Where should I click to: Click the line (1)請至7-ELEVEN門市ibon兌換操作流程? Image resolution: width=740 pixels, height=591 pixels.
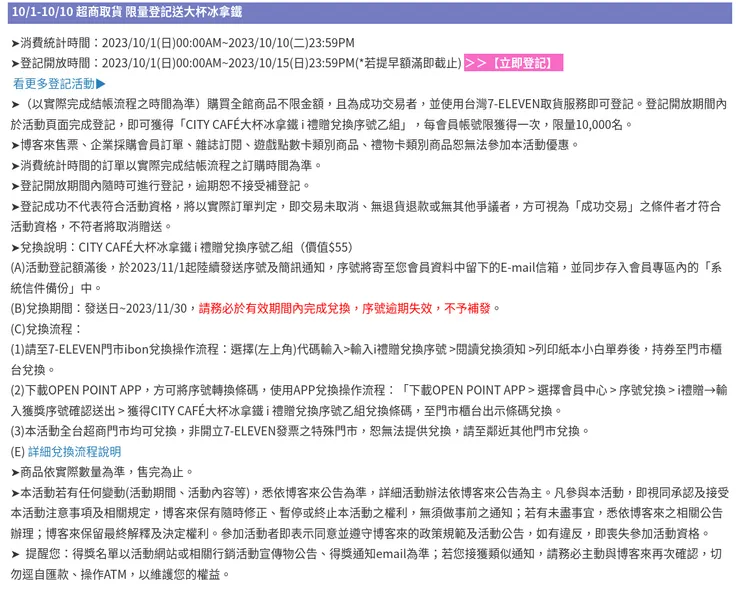pos(366,349)
